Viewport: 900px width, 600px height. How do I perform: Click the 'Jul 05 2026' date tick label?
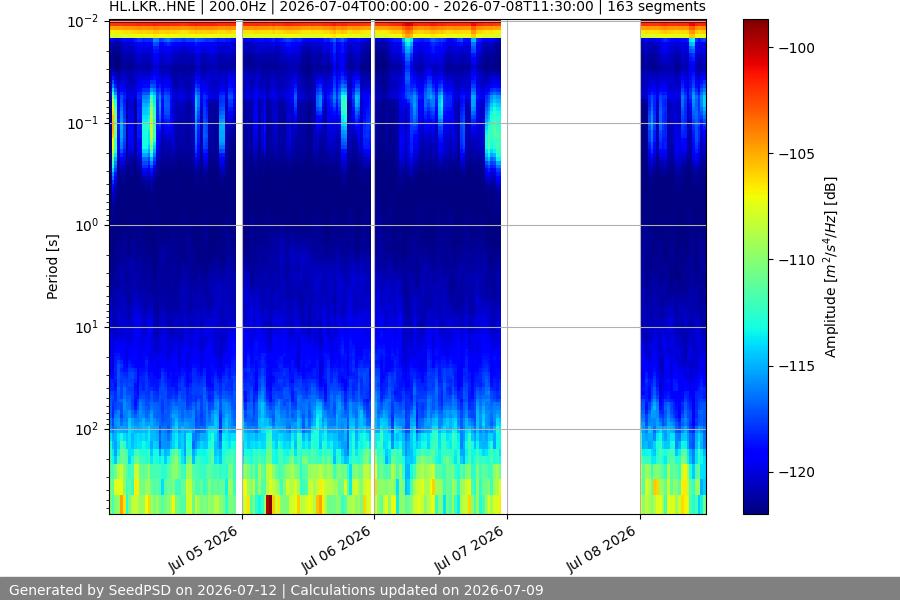pos(203,549)
